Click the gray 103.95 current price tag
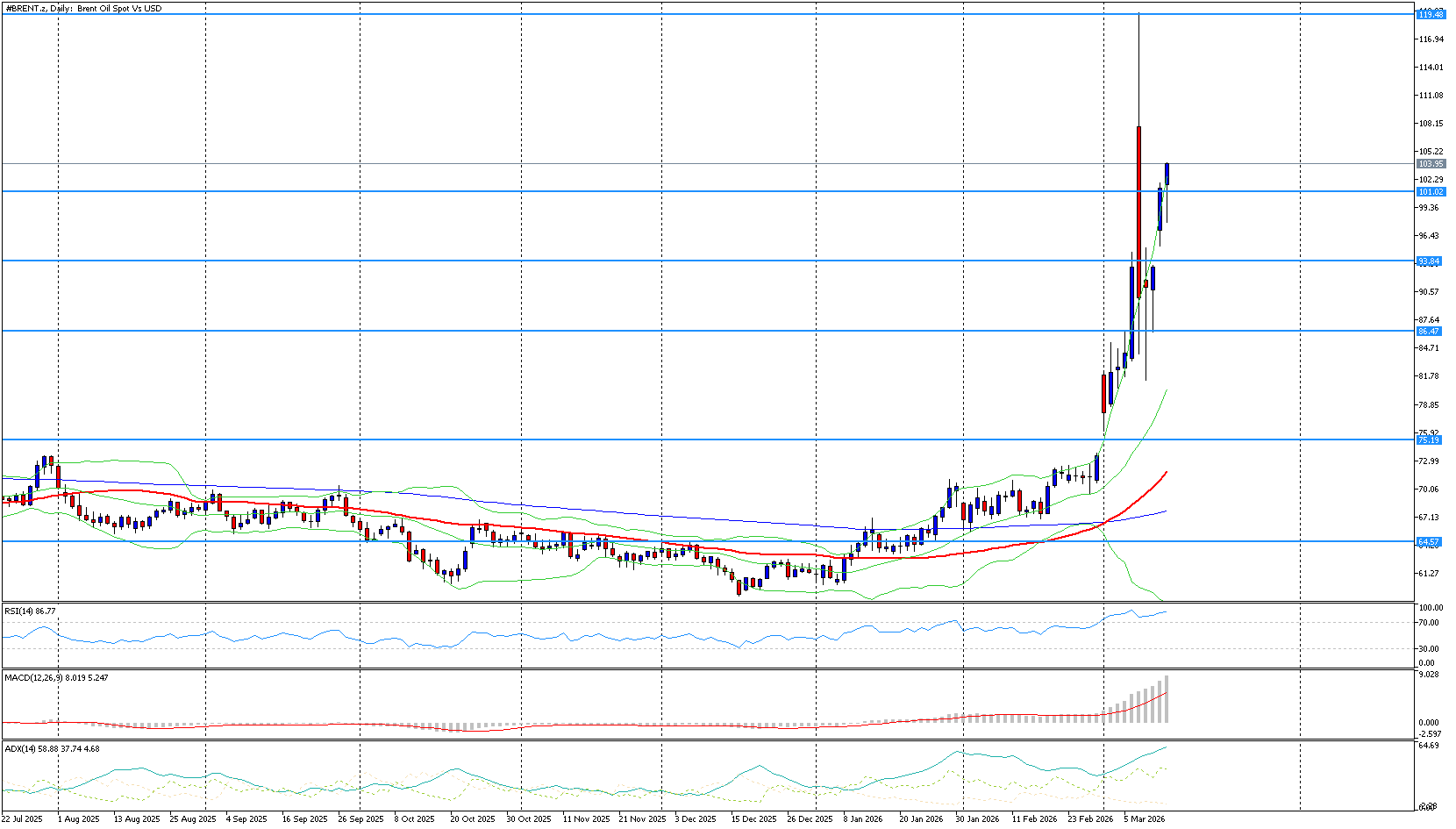 tap(1431, 164)
